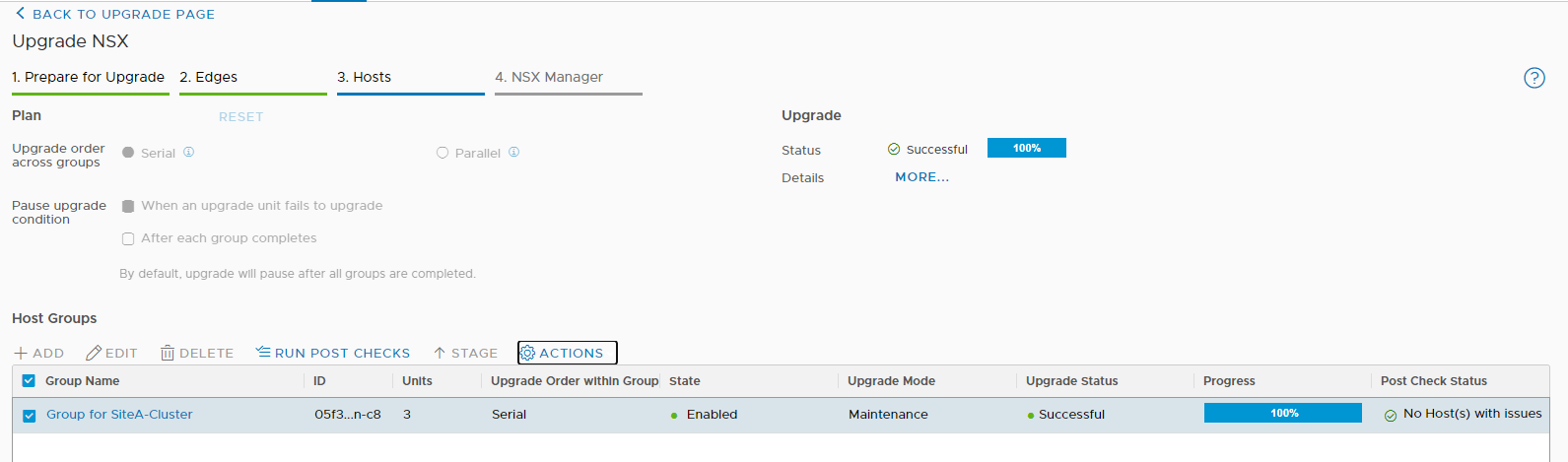Click the back chevron arrow icon
Viewport: 1568px width, 462px height.
pos(20,13)
